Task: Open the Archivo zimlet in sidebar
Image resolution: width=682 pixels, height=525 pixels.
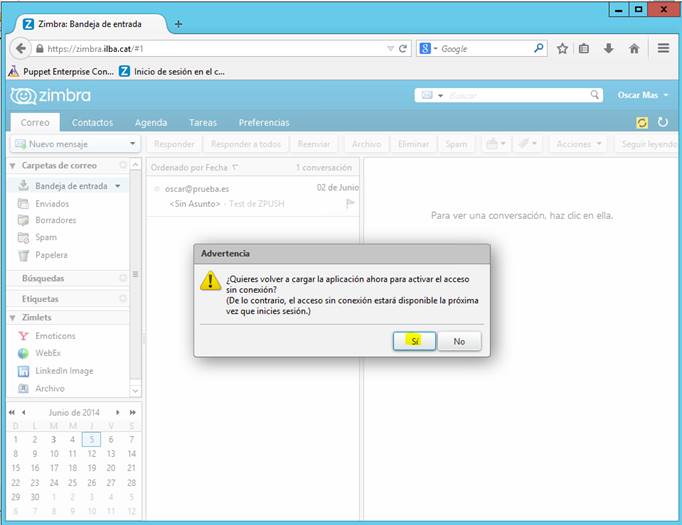Action: (x=50, y=388)
